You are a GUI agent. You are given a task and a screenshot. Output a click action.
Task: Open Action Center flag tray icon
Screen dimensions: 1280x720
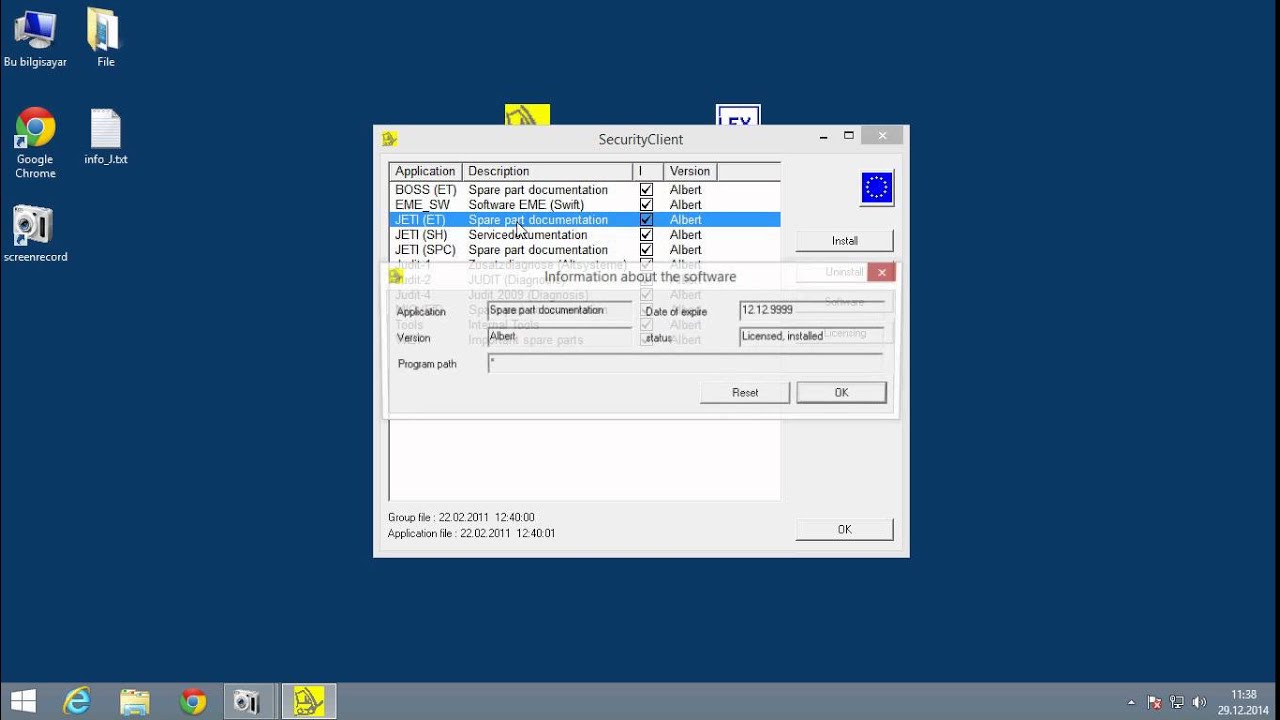tap(1154, 702)
